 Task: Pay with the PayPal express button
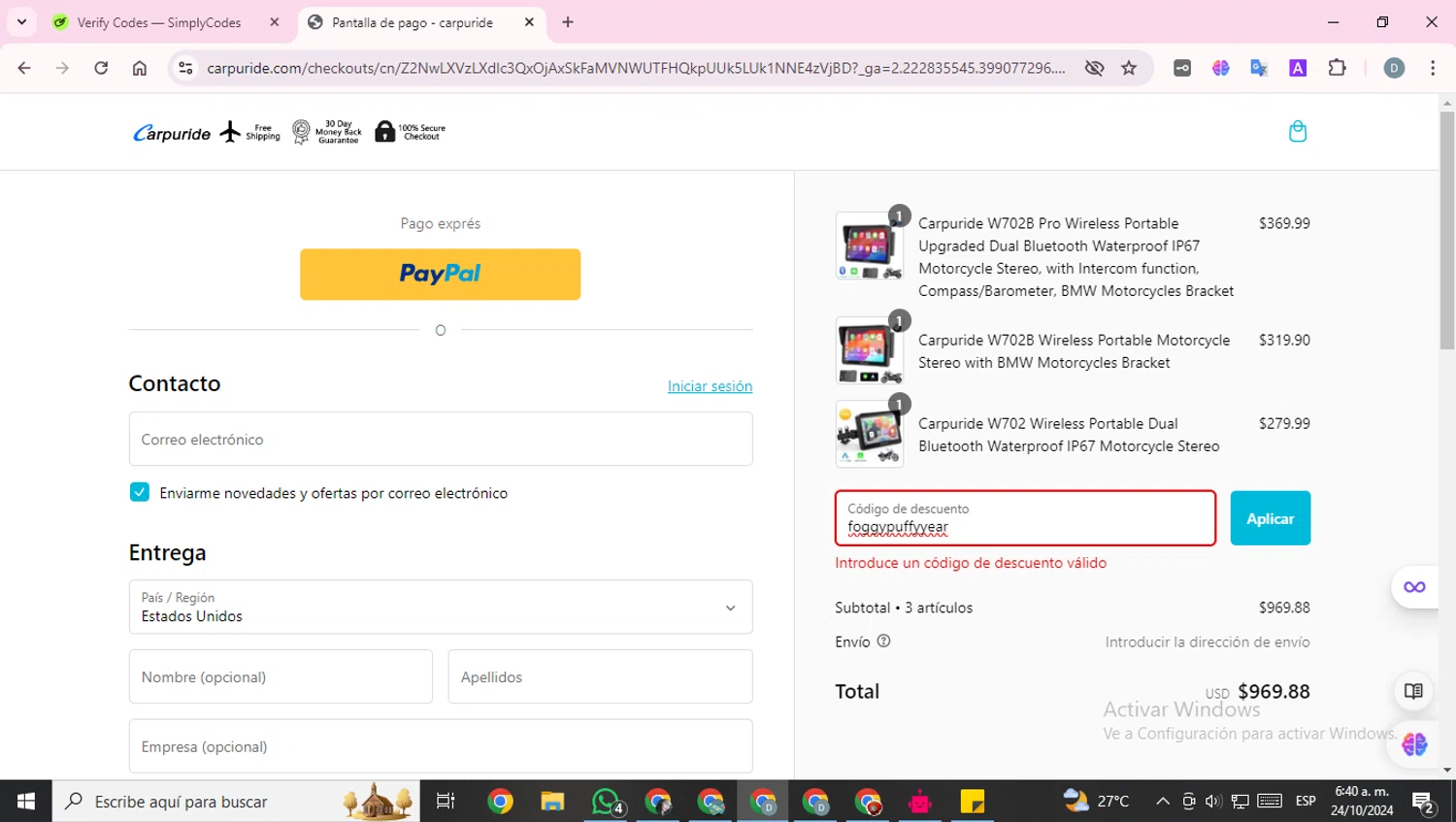[x=440, y=274]
